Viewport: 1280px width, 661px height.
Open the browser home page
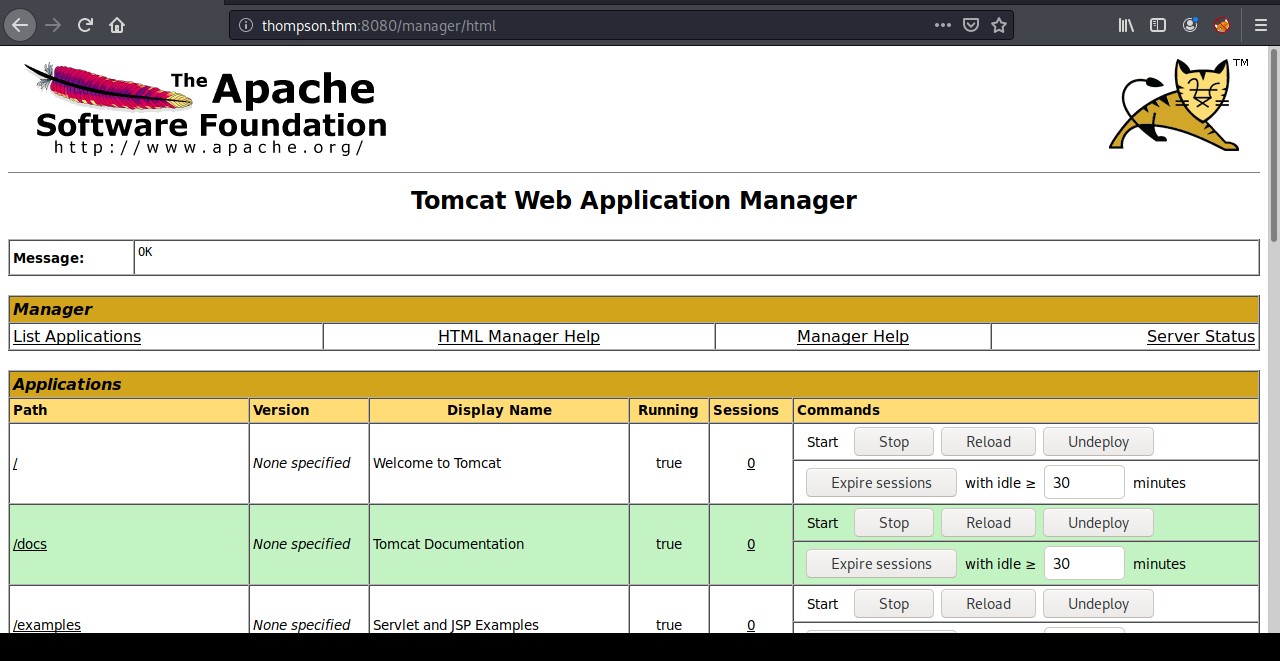point(117,25)
